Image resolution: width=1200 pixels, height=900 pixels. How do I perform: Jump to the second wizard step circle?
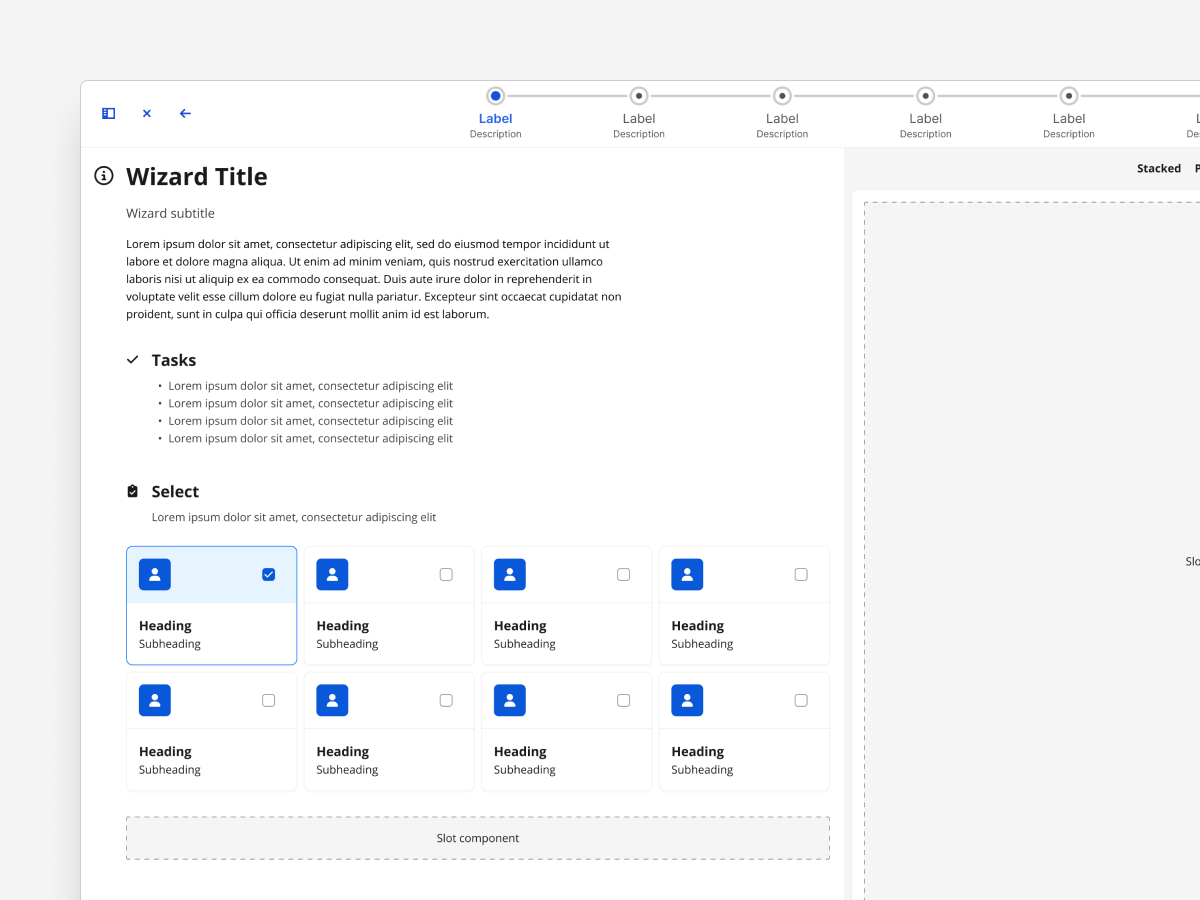(639, 96)
